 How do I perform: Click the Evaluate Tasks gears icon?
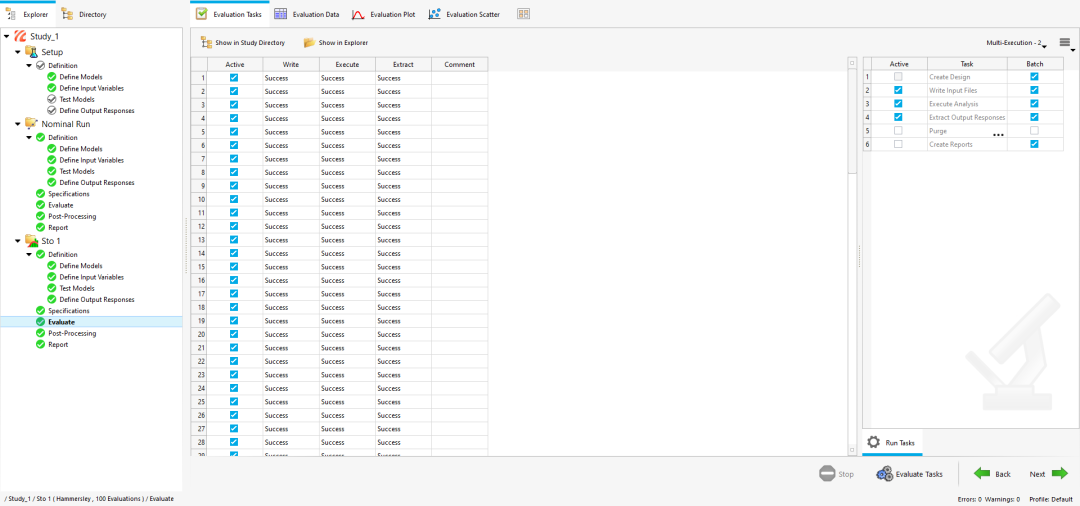point(884,474)
